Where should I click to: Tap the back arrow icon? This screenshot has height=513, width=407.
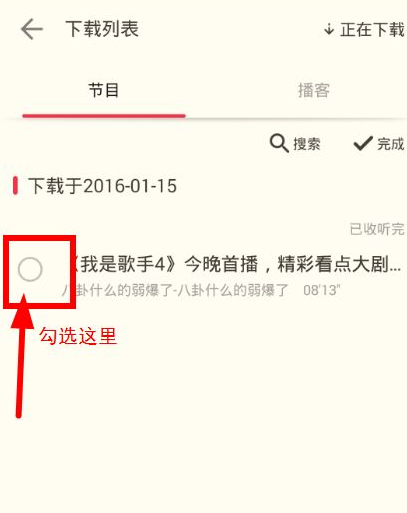[32, 29]
